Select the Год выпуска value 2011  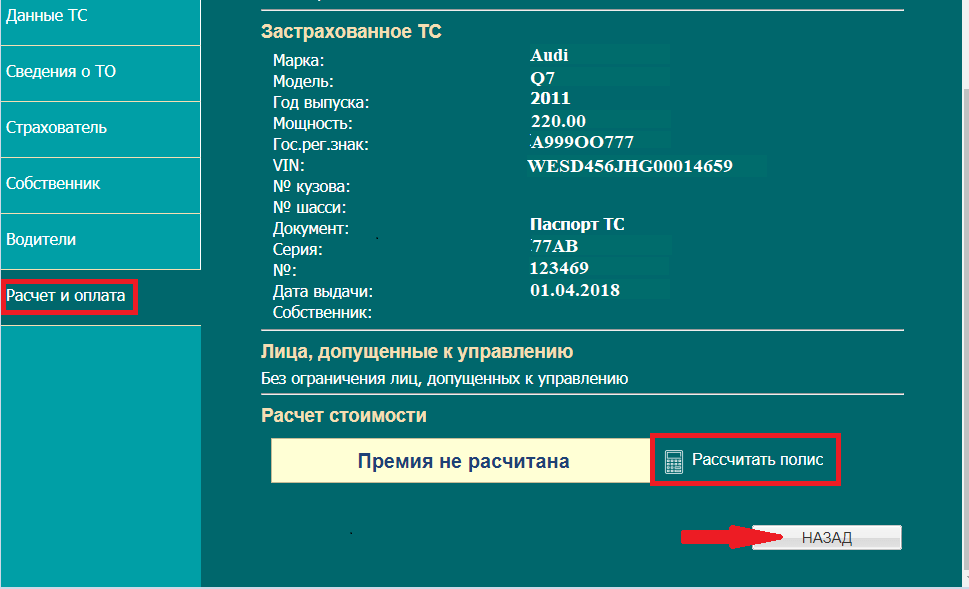[550, 98]
